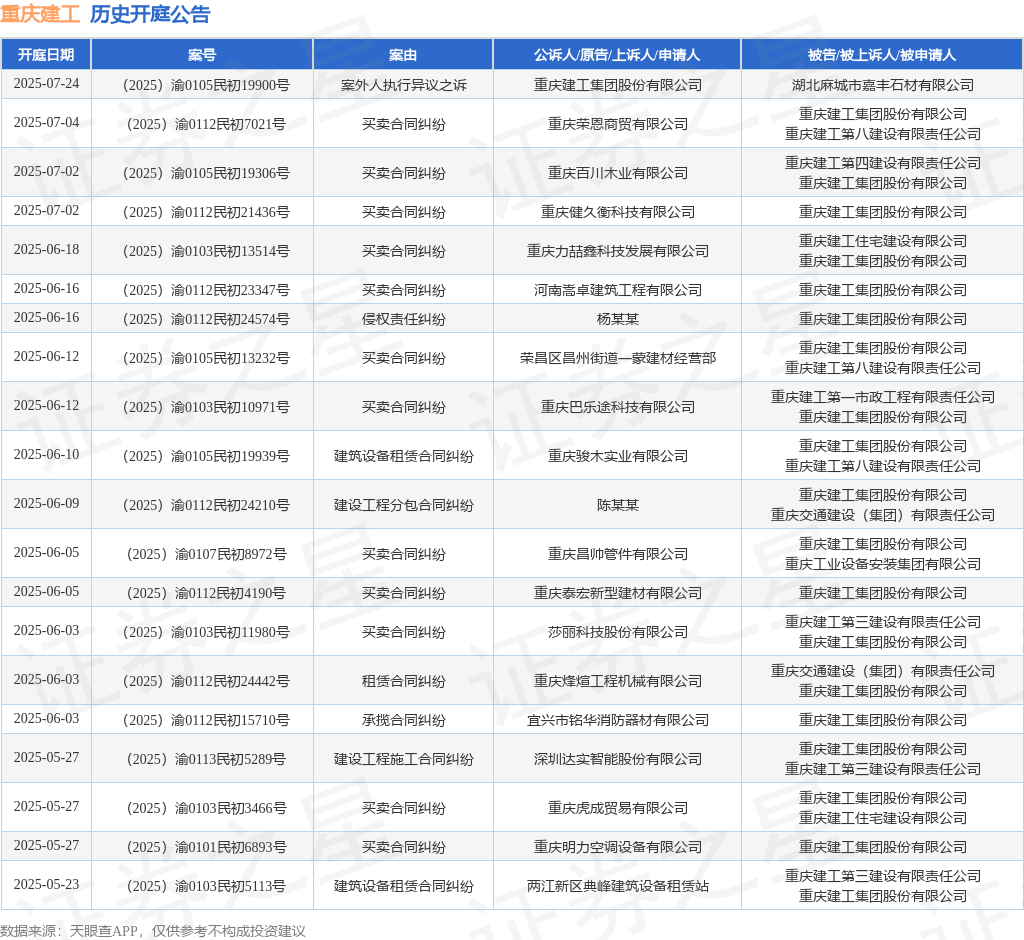Screen dimensions: 1024x940
Task: Click plaintiff 重庆昌帅管件有限公司
Action: 618,554
